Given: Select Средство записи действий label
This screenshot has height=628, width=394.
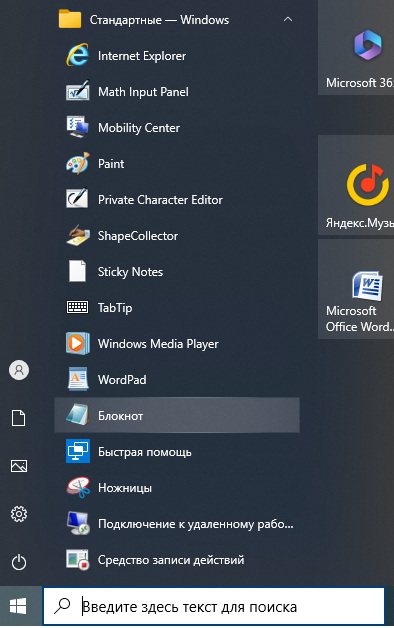Looking at the screenshot, I should pyautogui.click(x=171, y=560).
